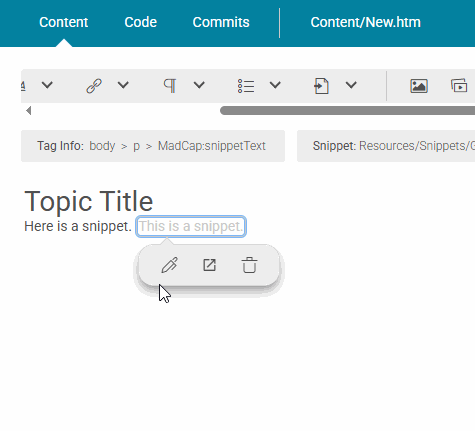Click the paragraph pilcrow icon
Screen dimensions: 475x431
pyautogui.click(x=170, y=86)
